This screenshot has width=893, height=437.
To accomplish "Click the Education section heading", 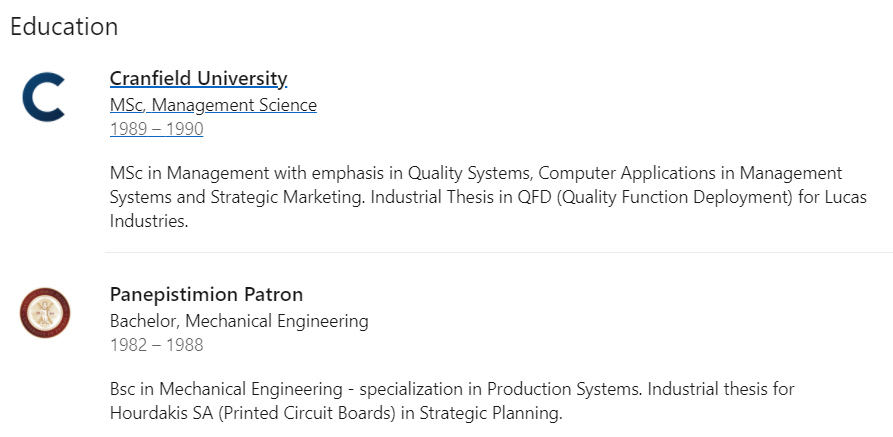I will pyautogui.click(x=64, y=27).
